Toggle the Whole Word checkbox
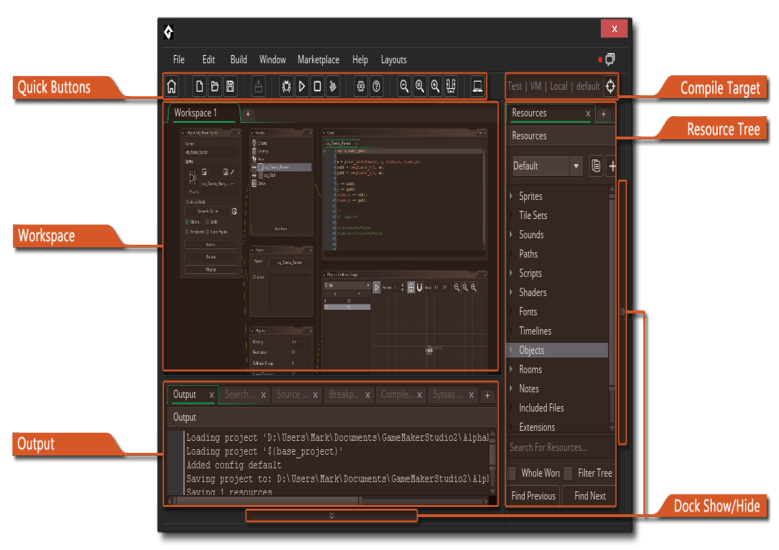This screenshot has height=550, width=779. coord(512,473)
